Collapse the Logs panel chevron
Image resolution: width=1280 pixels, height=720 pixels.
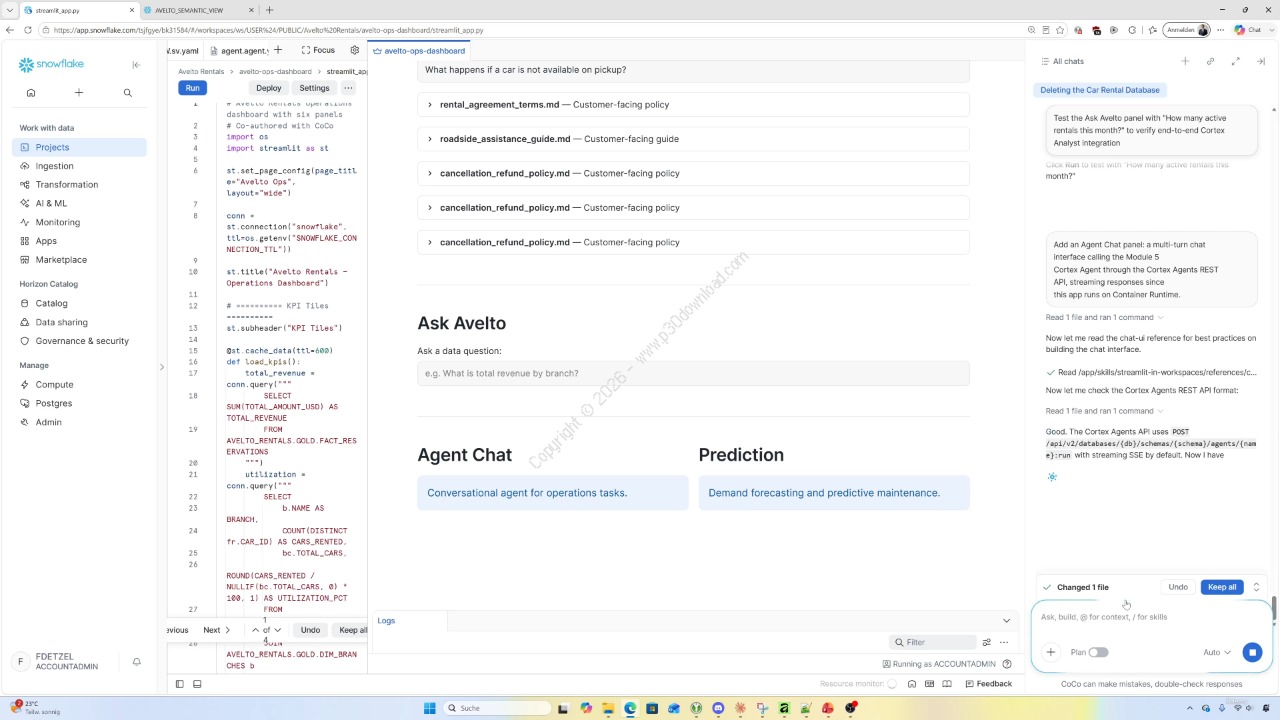(1007, 621)
